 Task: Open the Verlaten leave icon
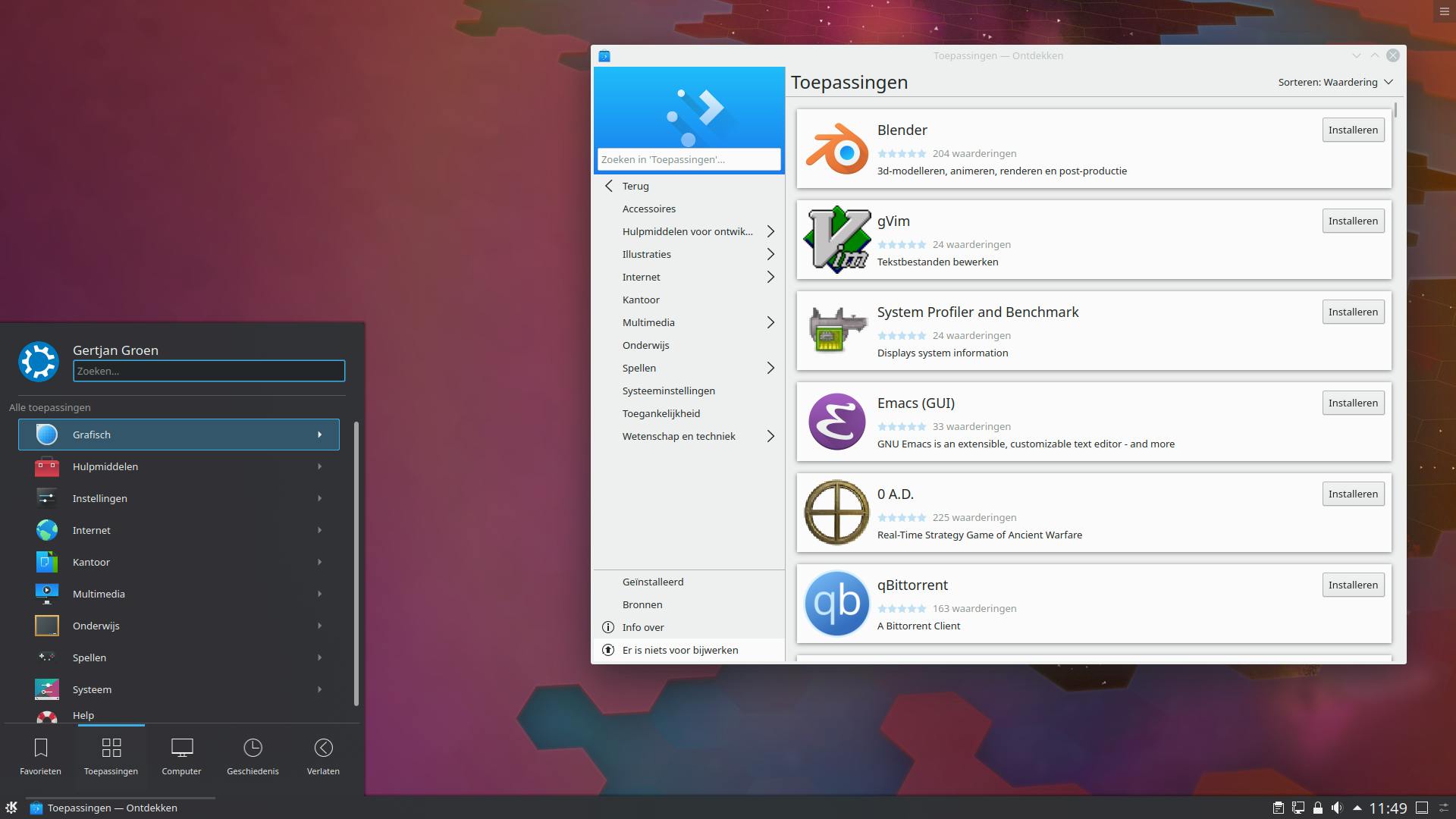(323, 756)
